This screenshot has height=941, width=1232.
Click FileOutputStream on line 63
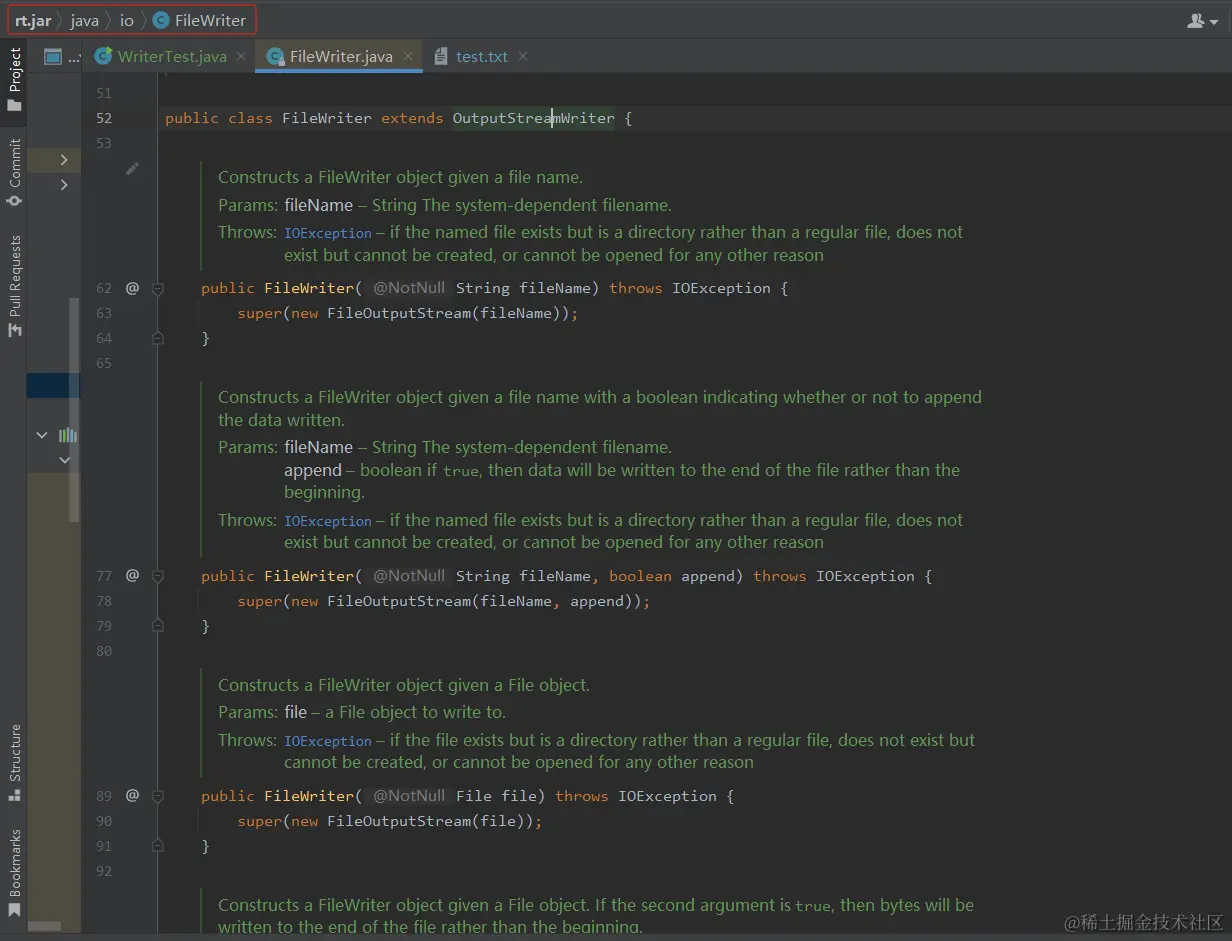coord(399,313)
